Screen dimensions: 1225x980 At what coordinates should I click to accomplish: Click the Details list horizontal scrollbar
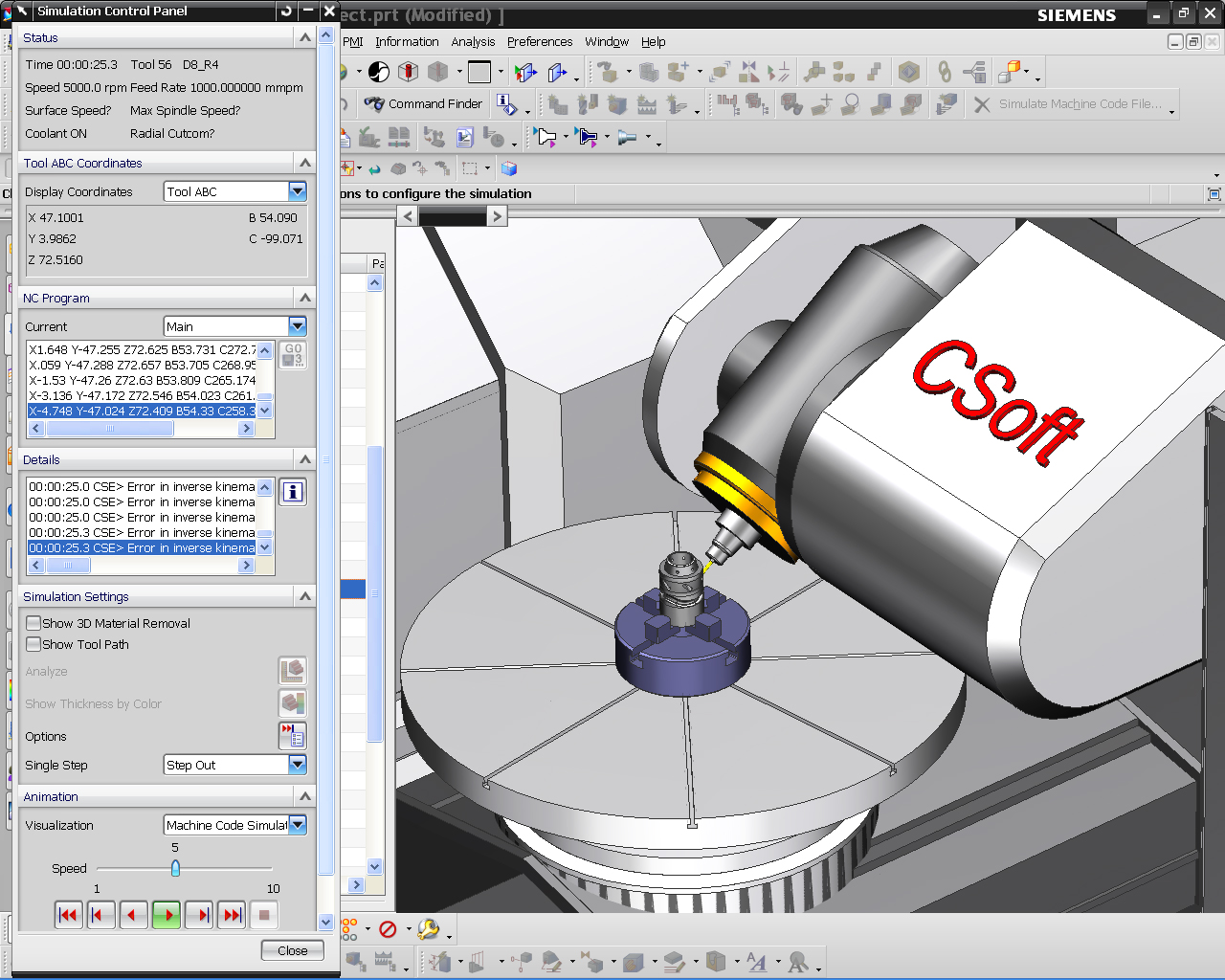coord(142,566)
